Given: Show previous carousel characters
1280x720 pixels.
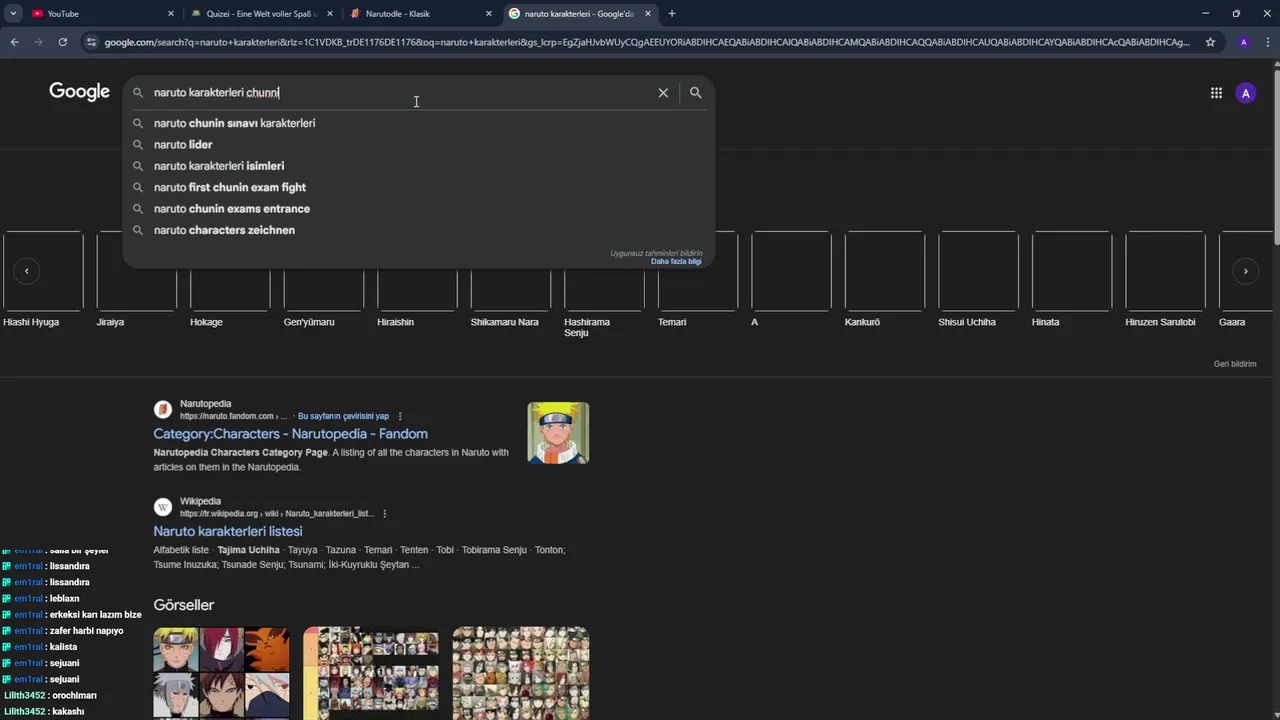Looking at the screenshot, I should 27,271.
